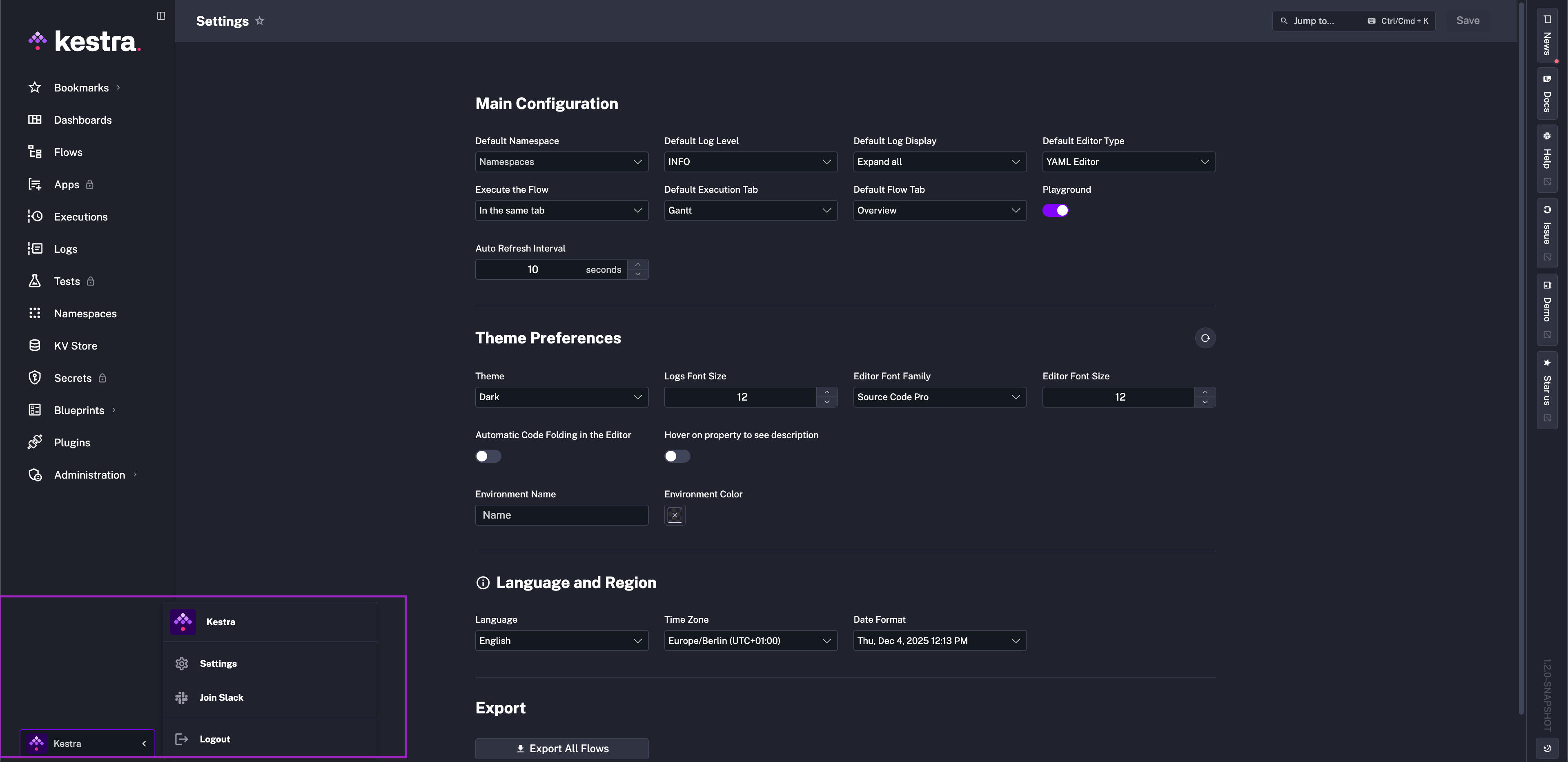The height and width of the screenshot is (762, 1568).
Task: Select Join Slack from the user menu
Action: (x=221, y=697)
